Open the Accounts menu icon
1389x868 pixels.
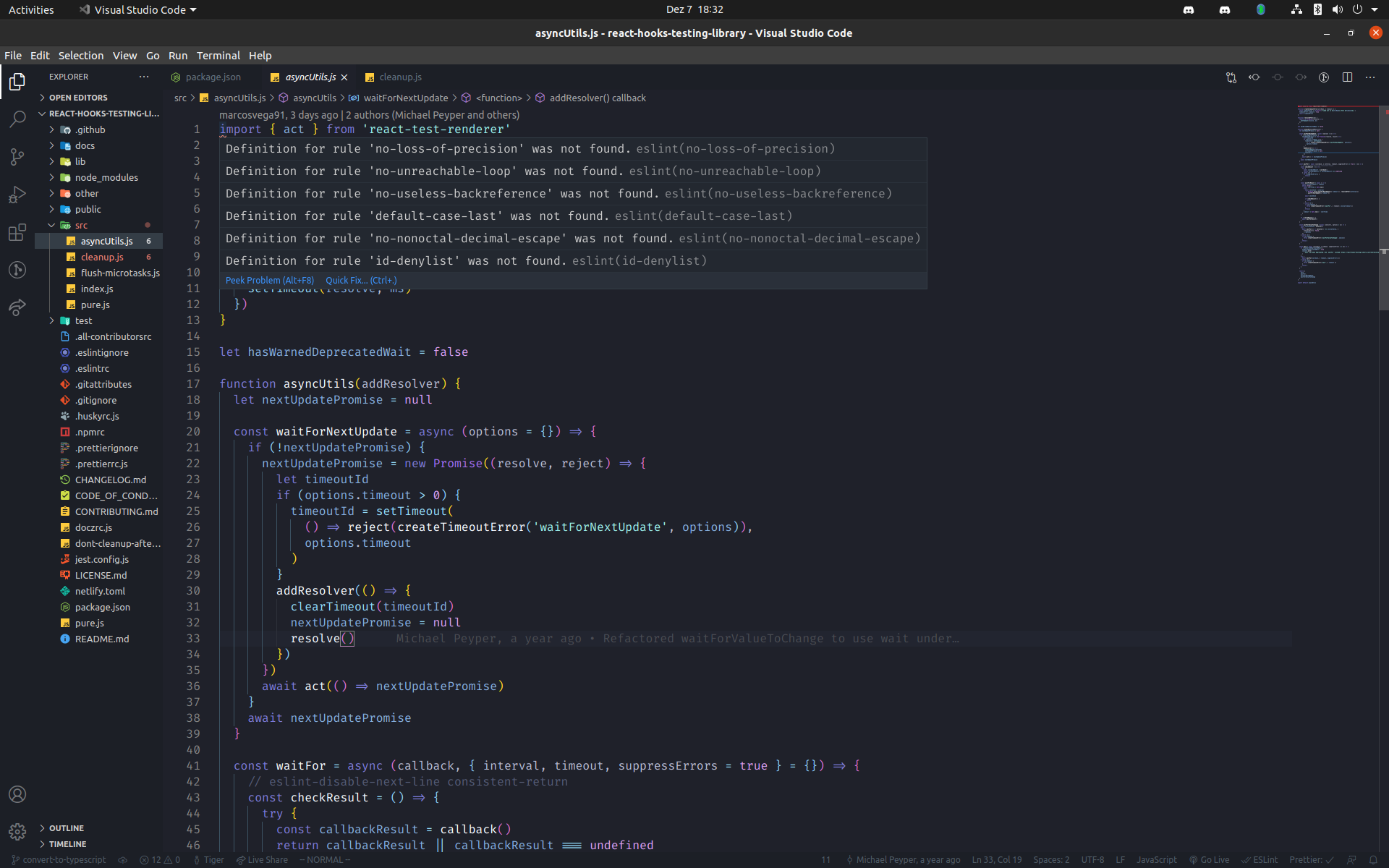click(x=17, y=794)
